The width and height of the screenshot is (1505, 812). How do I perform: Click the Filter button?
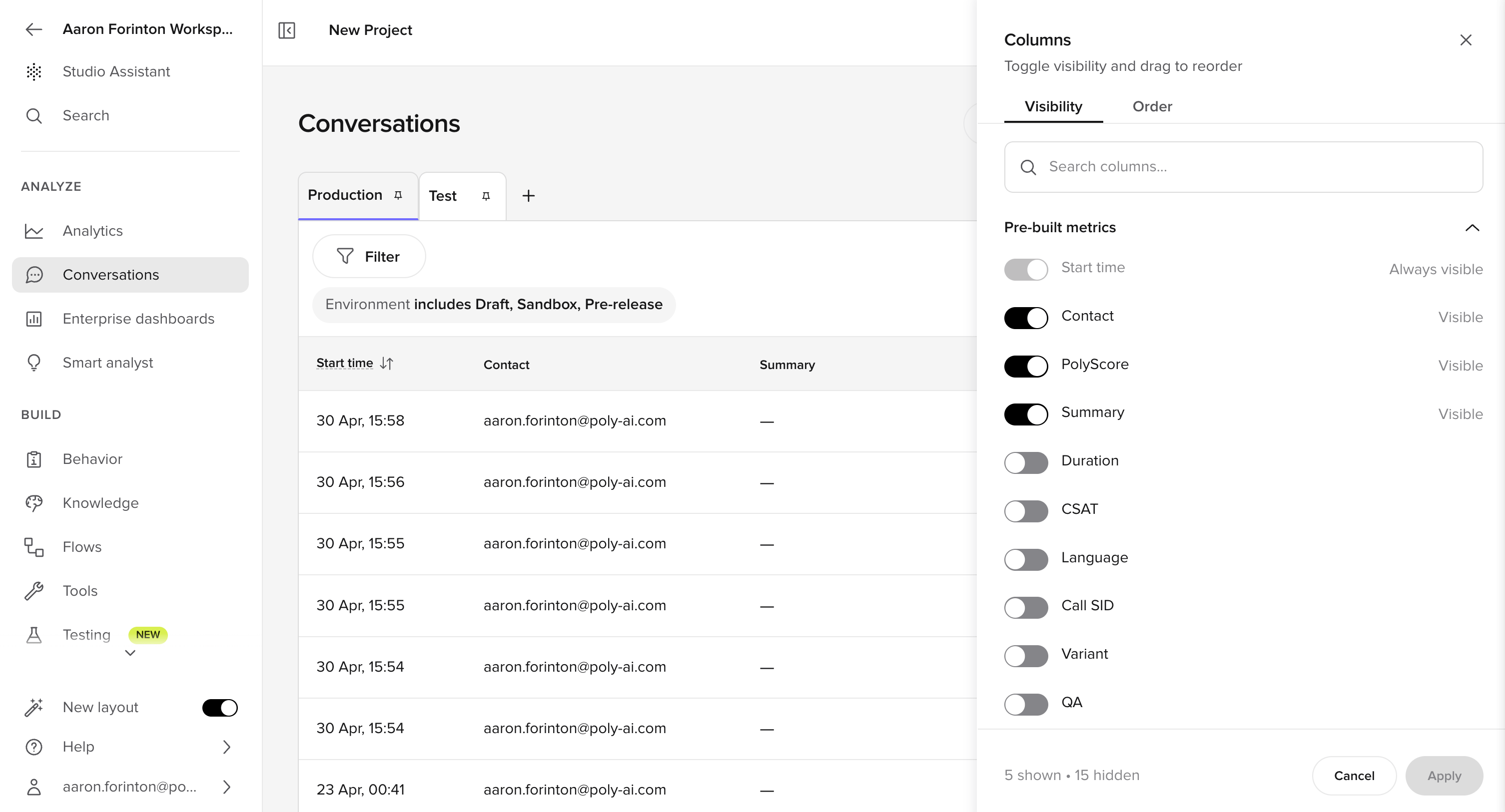pos(369,256)
